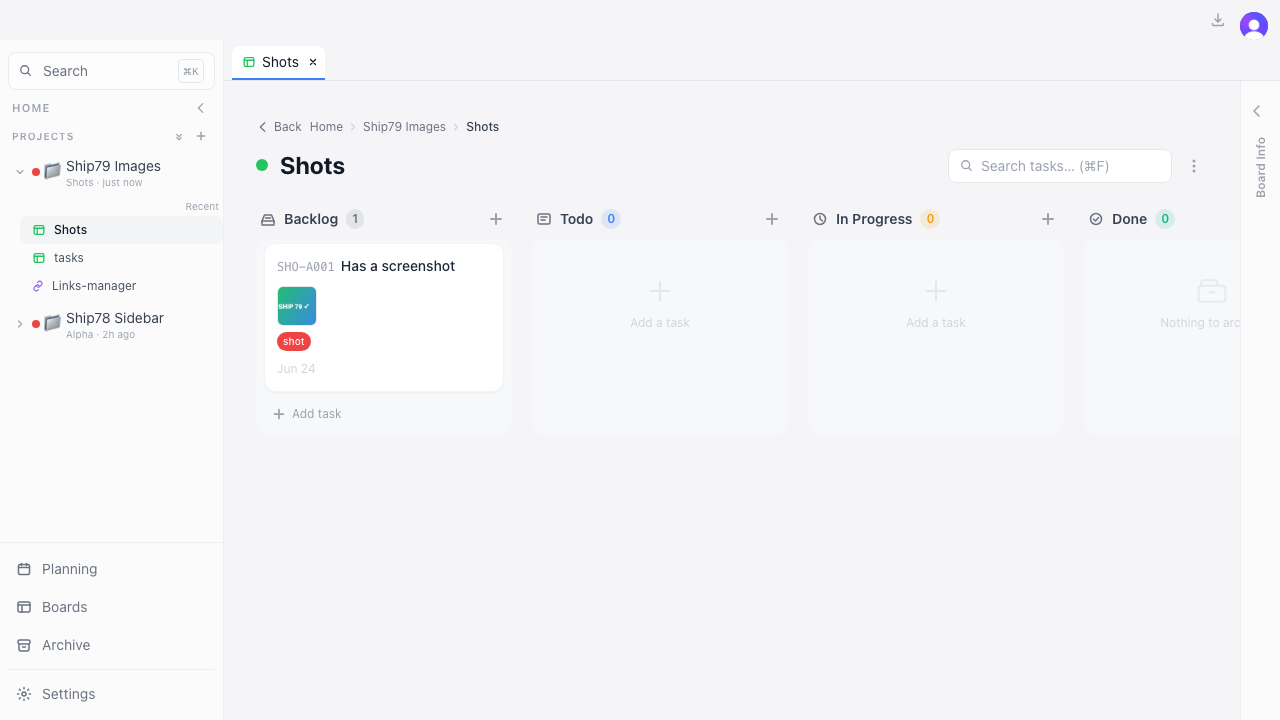Add a new project with the plus icon
1280x720 pixels.
[201, 136]
